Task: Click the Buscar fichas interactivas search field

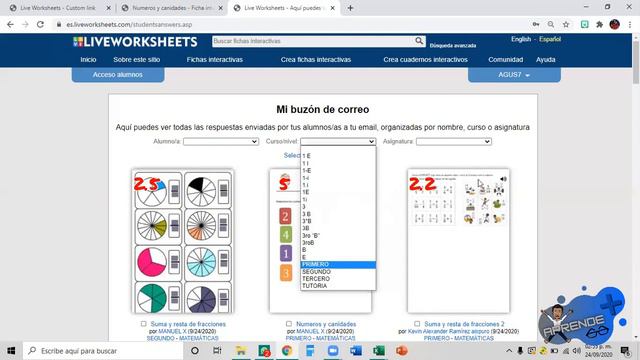Action: [x=313, y=41]
